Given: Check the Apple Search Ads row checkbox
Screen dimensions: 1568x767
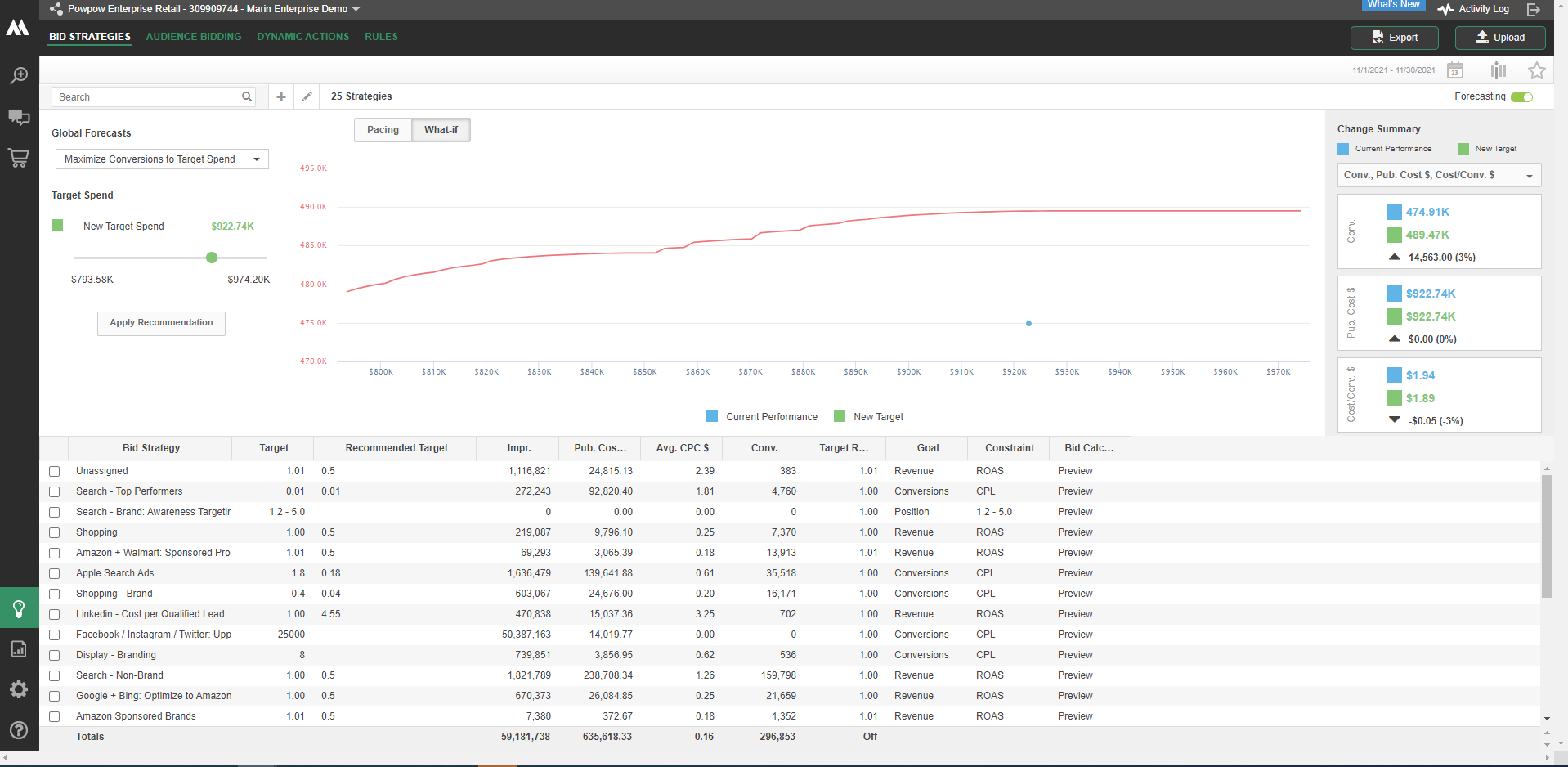Looking at the screenshot, I should pos(54,573).
